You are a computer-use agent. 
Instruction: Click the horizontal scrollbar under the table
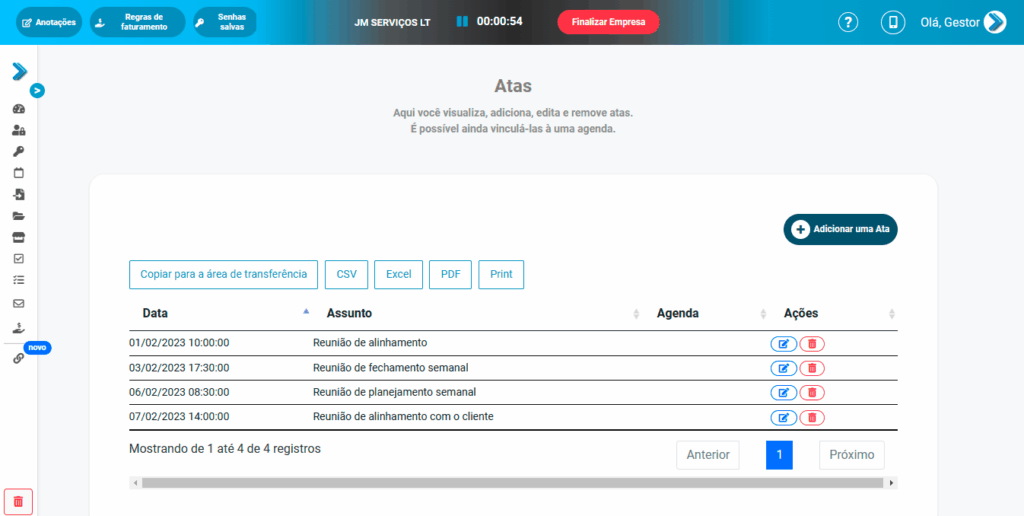click(x=513, y=483)
